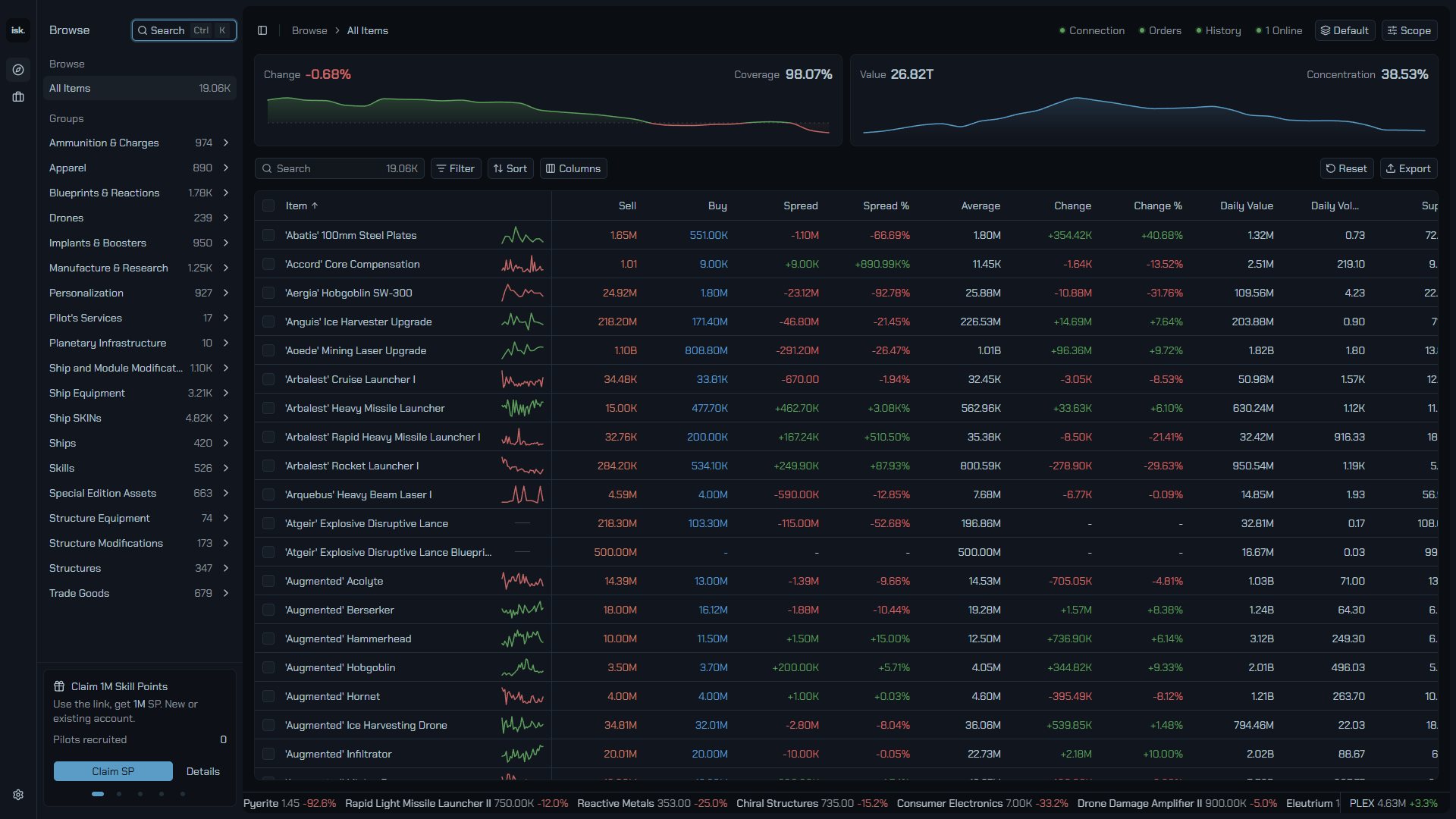Focus the table Search field
This screenshot has width=1456, height=819.
340,168
